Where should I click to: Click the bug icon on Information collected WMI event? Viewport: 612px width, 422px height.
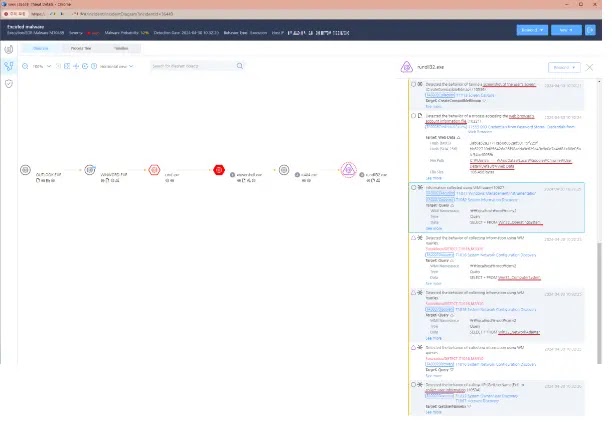[x=420, y=187]
